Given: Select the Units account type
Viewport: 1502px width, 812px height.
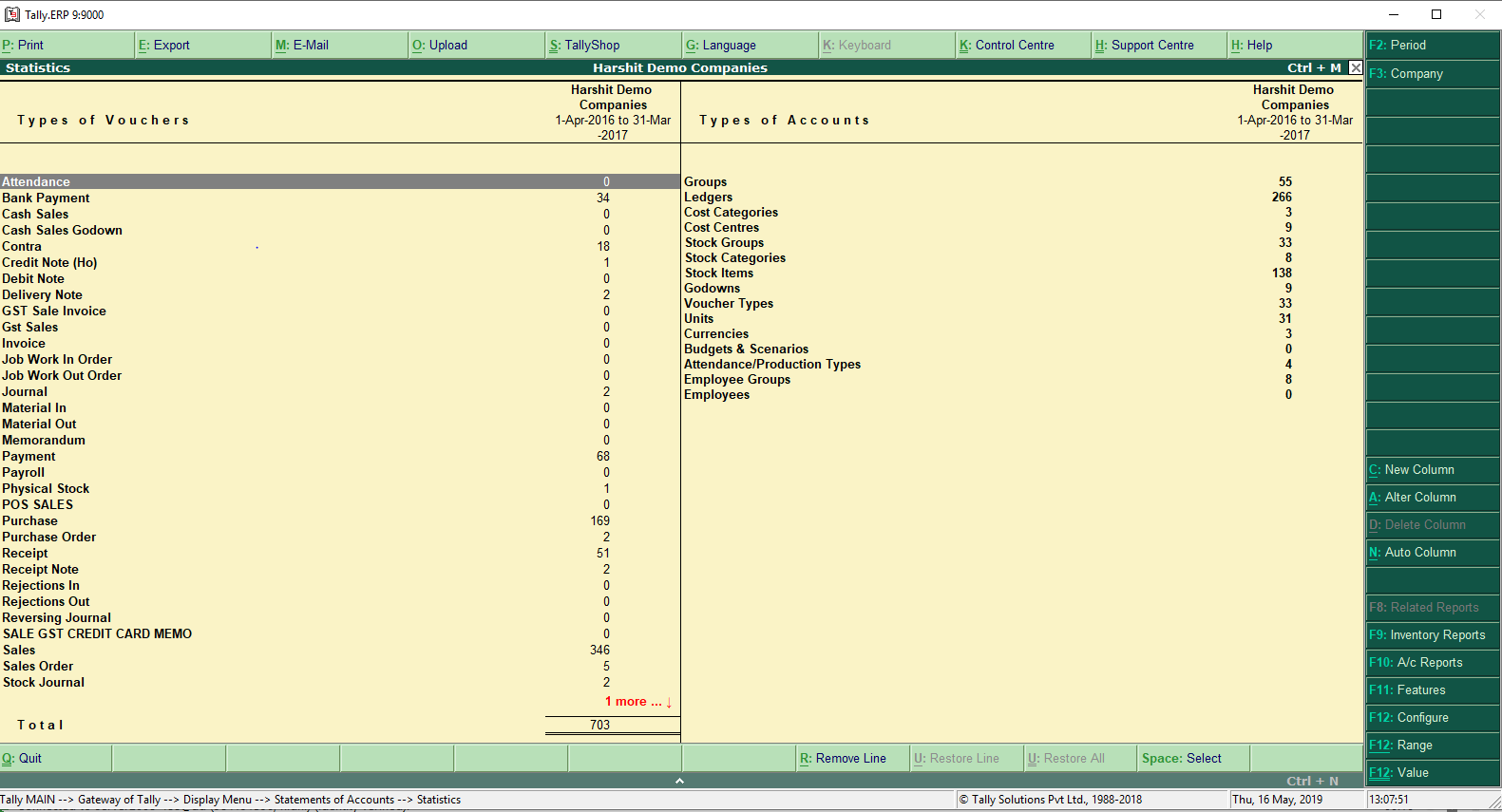Looking at the screenshot, I should pyautogui.click(x=1022, y=318).
